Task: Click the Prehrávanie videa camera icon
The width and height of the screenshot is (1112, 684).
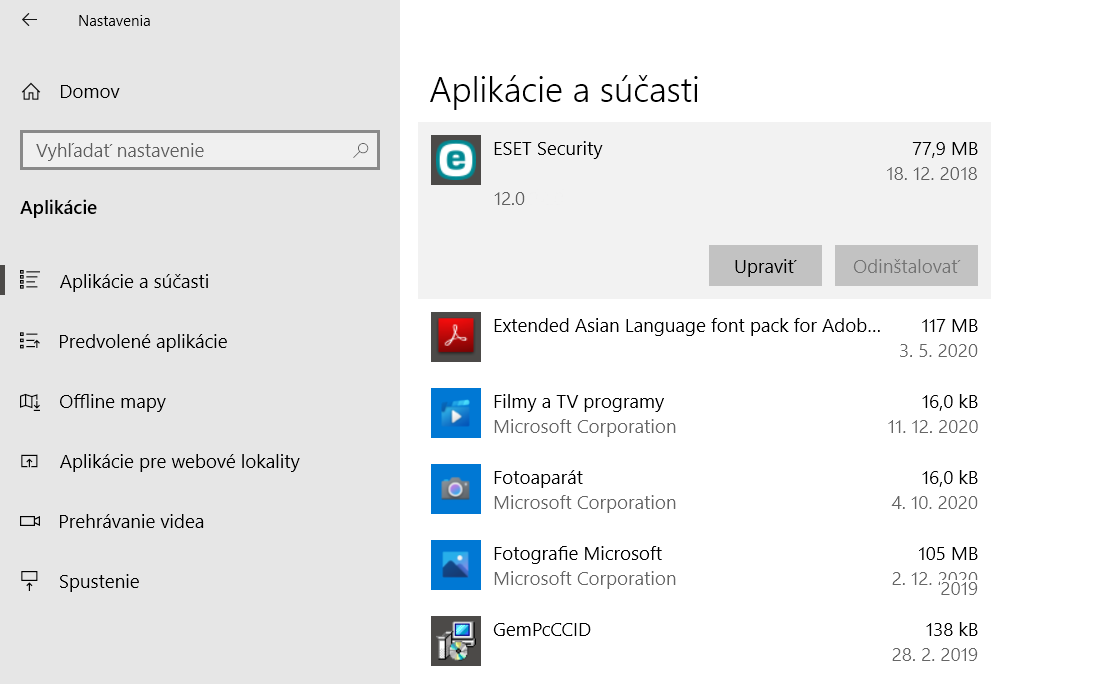Action: pos(30,522)
